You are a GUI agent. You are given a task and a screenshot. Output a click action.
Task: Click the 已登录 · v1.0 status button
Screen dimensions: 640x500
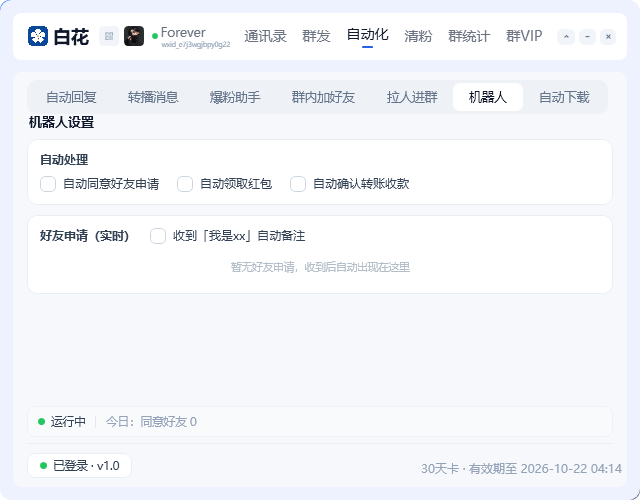pyautogui.click(x=80, y=466)
